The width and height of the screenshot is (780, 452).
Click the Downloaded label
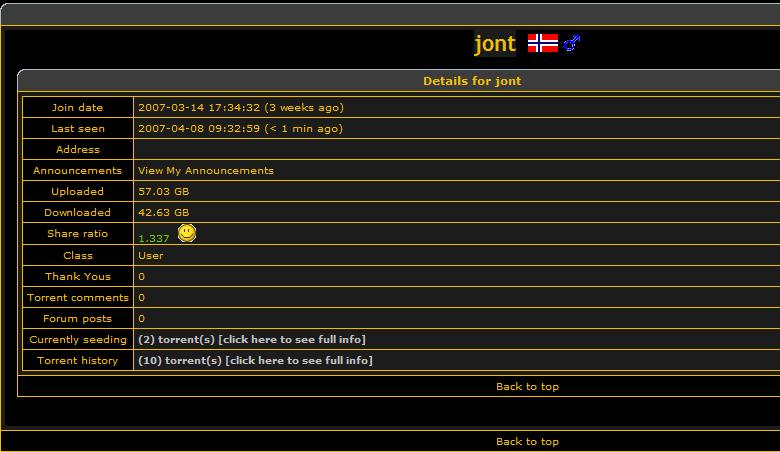tap(78, 212)
